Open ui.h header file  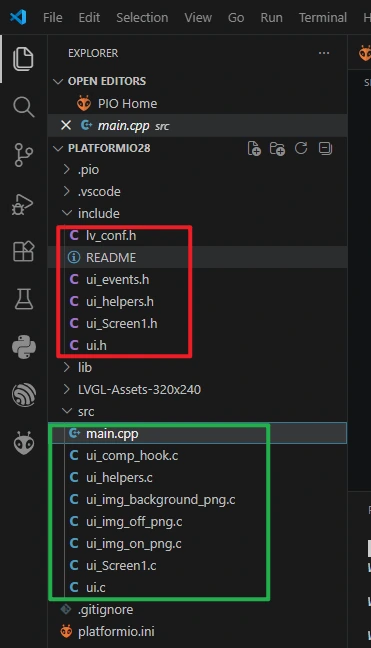[x=197, y=345]
